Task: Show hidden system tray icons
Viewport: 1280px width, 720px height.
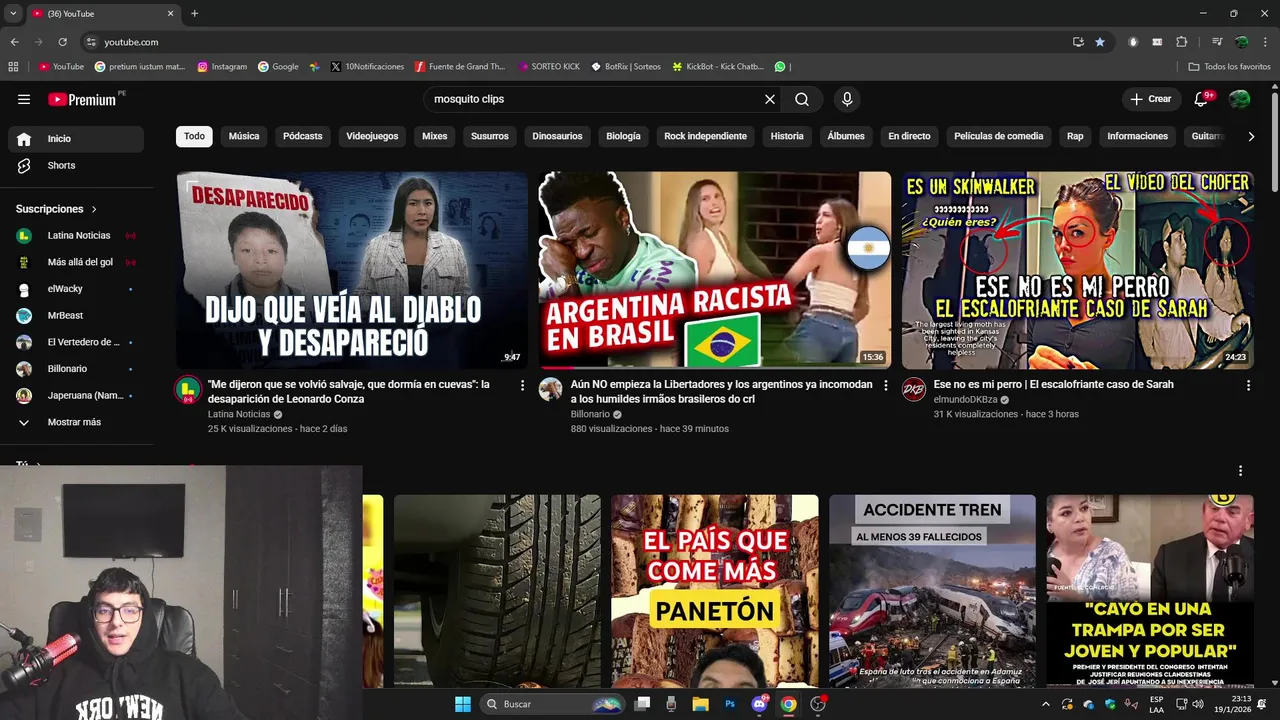Action: [x=1046, y=704]
